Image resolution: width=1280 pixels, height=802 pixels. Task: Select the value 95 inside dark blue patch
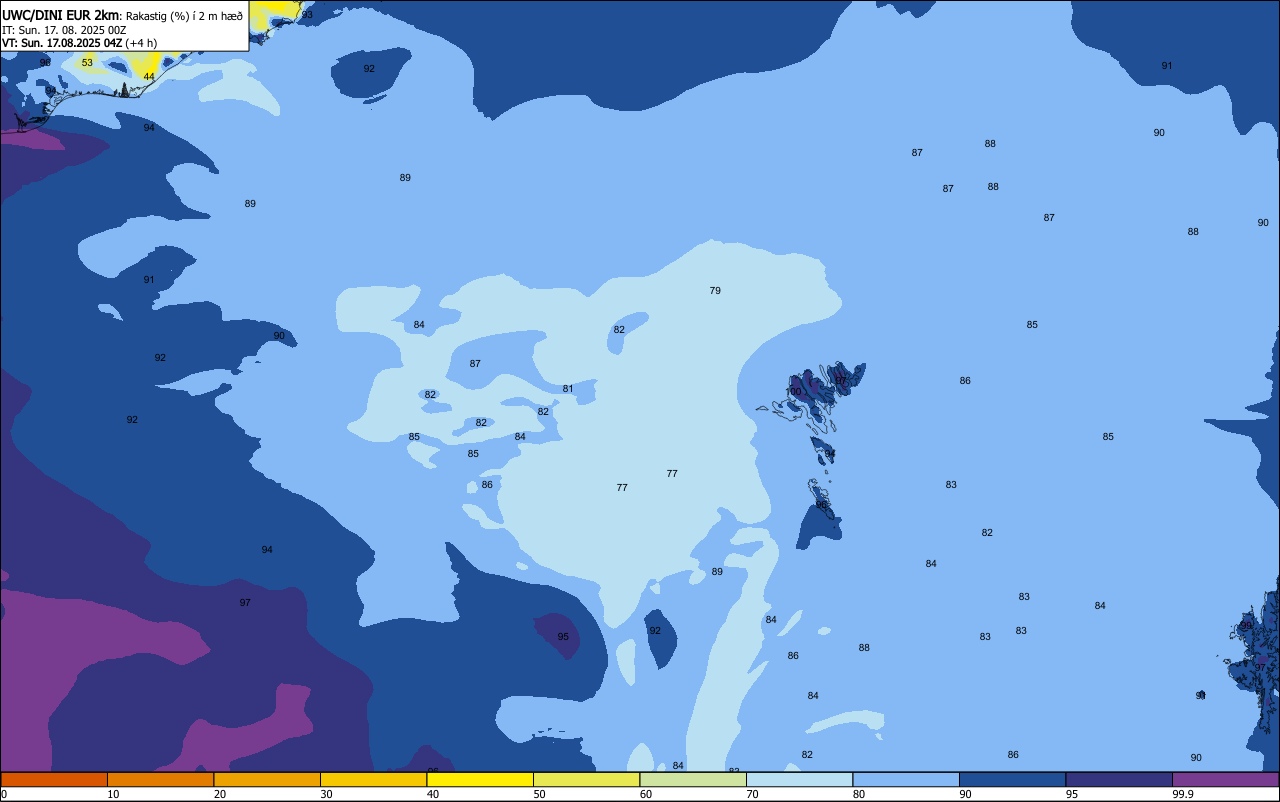(563, 637)
